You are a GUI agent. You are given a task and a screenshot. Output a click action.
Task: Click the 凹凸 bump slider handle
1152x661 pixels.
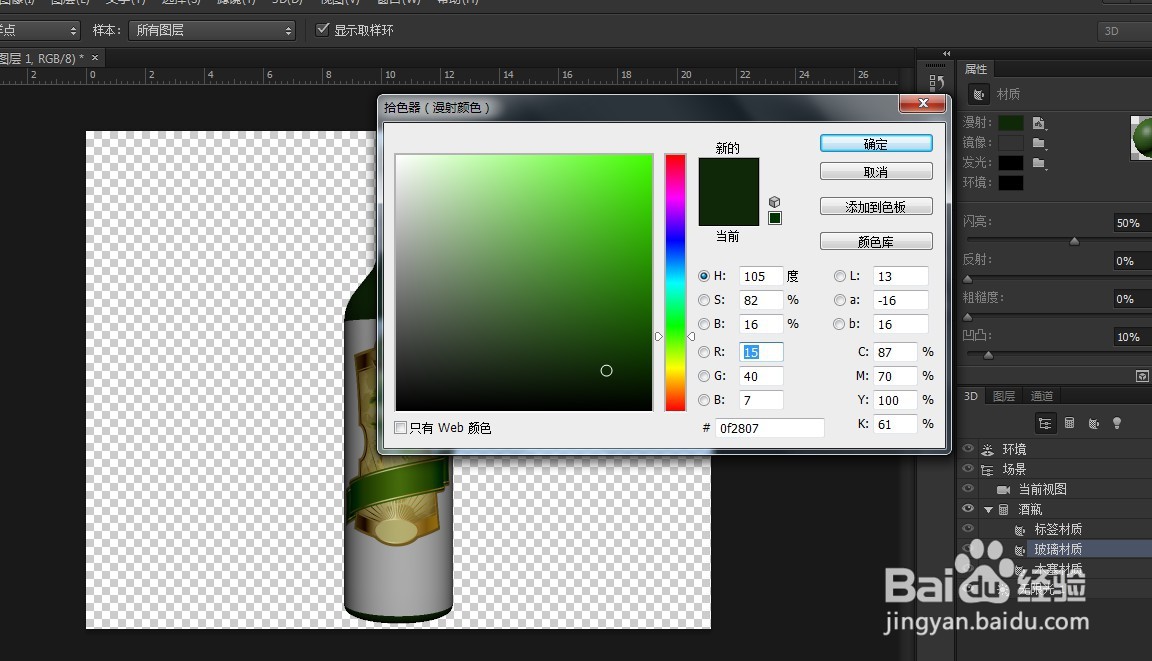[988, 355]
